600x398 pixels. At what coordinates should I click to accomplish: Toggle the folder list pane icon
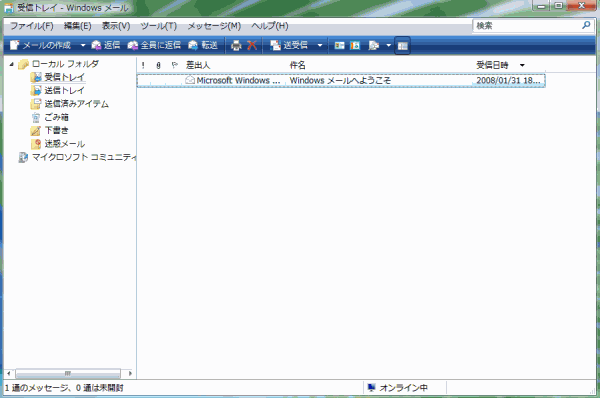402,46
